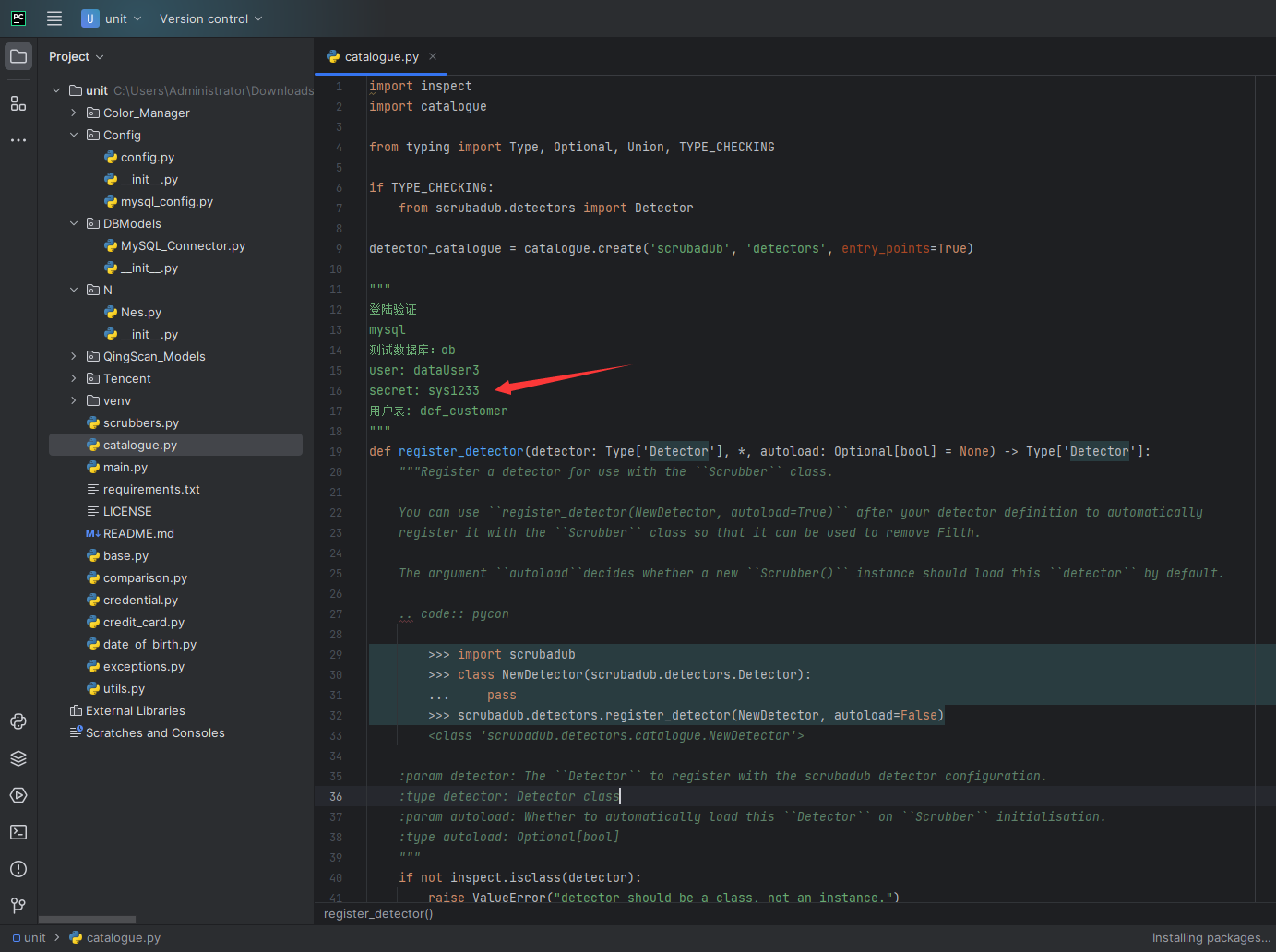Image resolution: width=1276 pixels, height=952 pixels.
Task: Select comparison.py file
Action: pos(137,577)
